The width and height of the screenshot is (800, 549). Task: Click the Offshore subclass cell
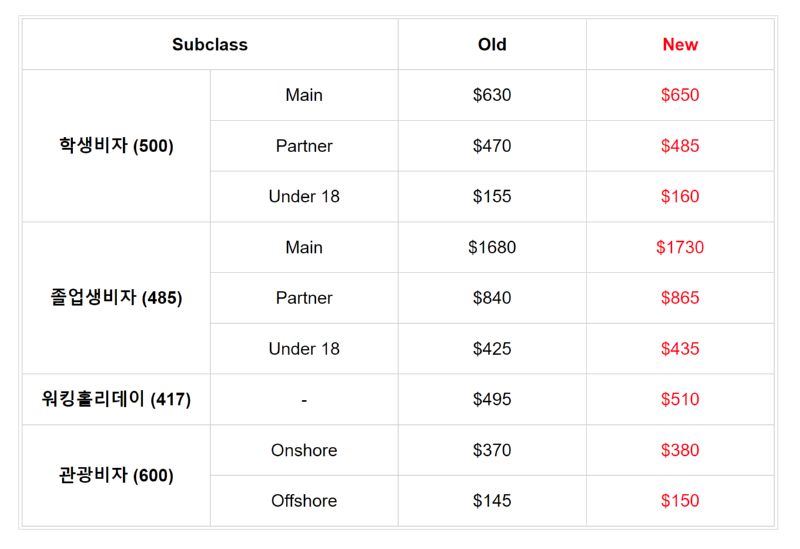pyautogui.click(x=304, y=501)
